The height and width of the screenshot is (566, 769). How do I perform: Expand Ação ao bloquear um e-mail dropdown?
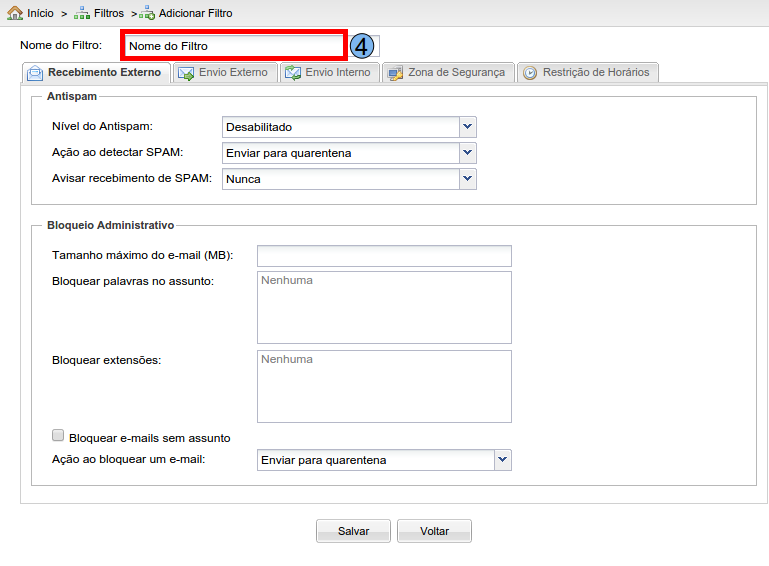tap(503, 460)
